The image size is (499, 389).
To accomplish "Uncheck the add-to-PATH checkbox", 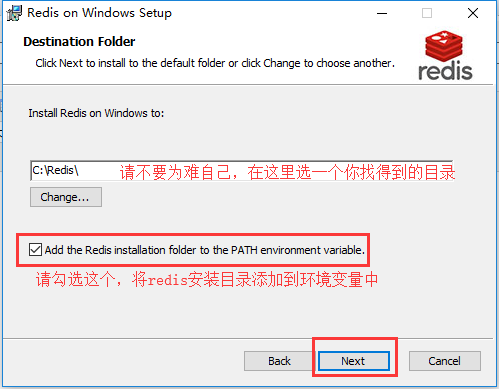I will coord(35,250).
